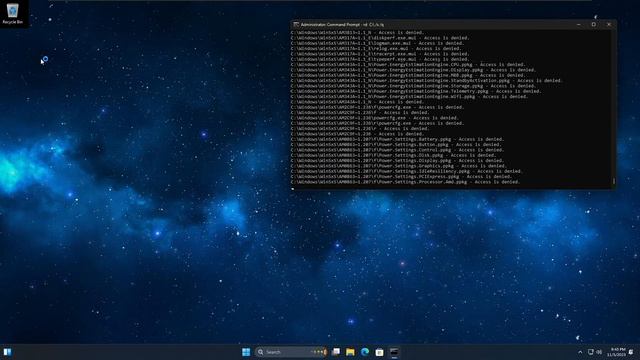Click the Command Prompt title bar icon
The height and width of the screenshot is (360, 640).
point(296,24)
